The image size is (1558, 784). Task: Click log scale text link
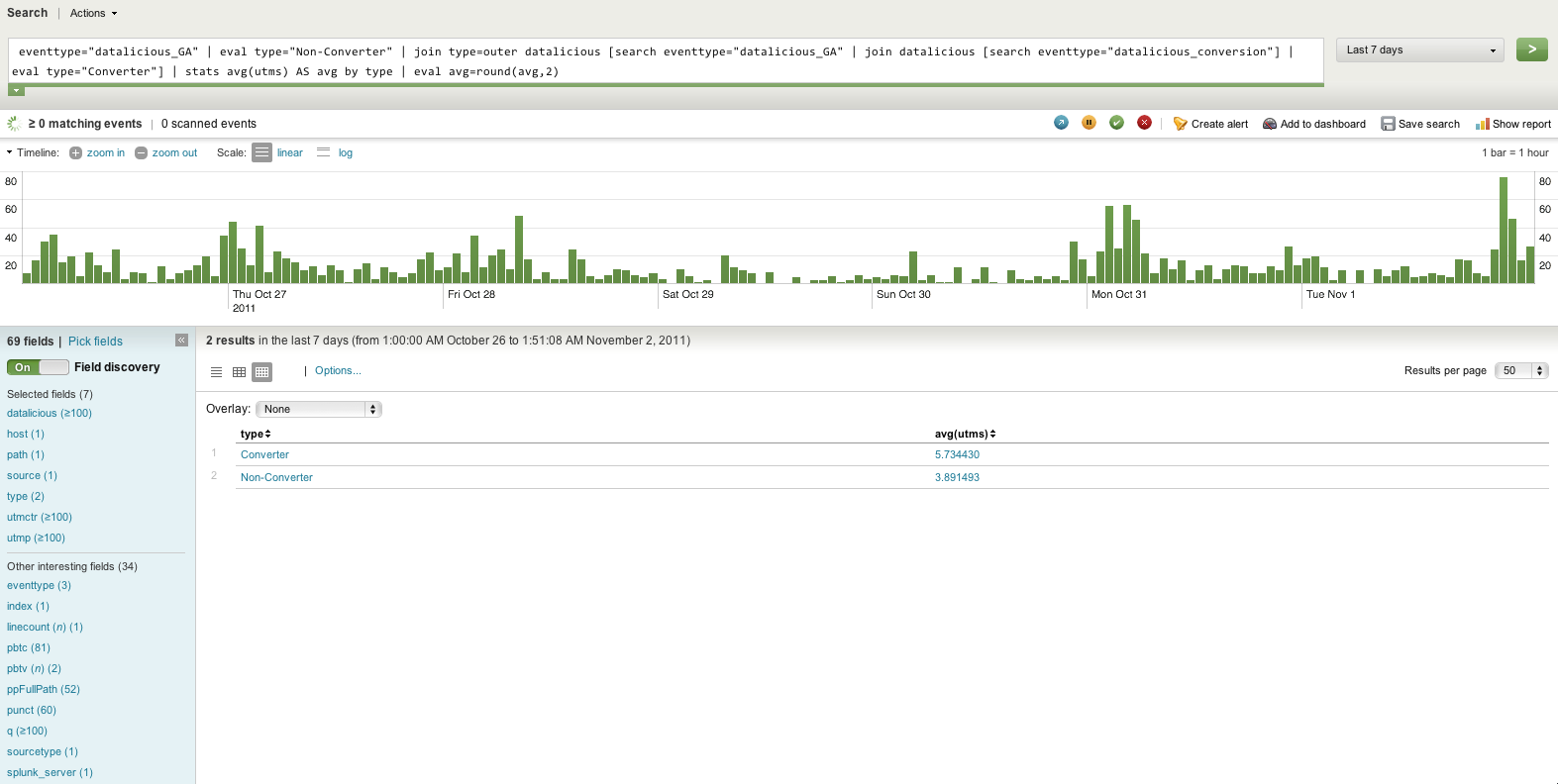click(345, 152)
